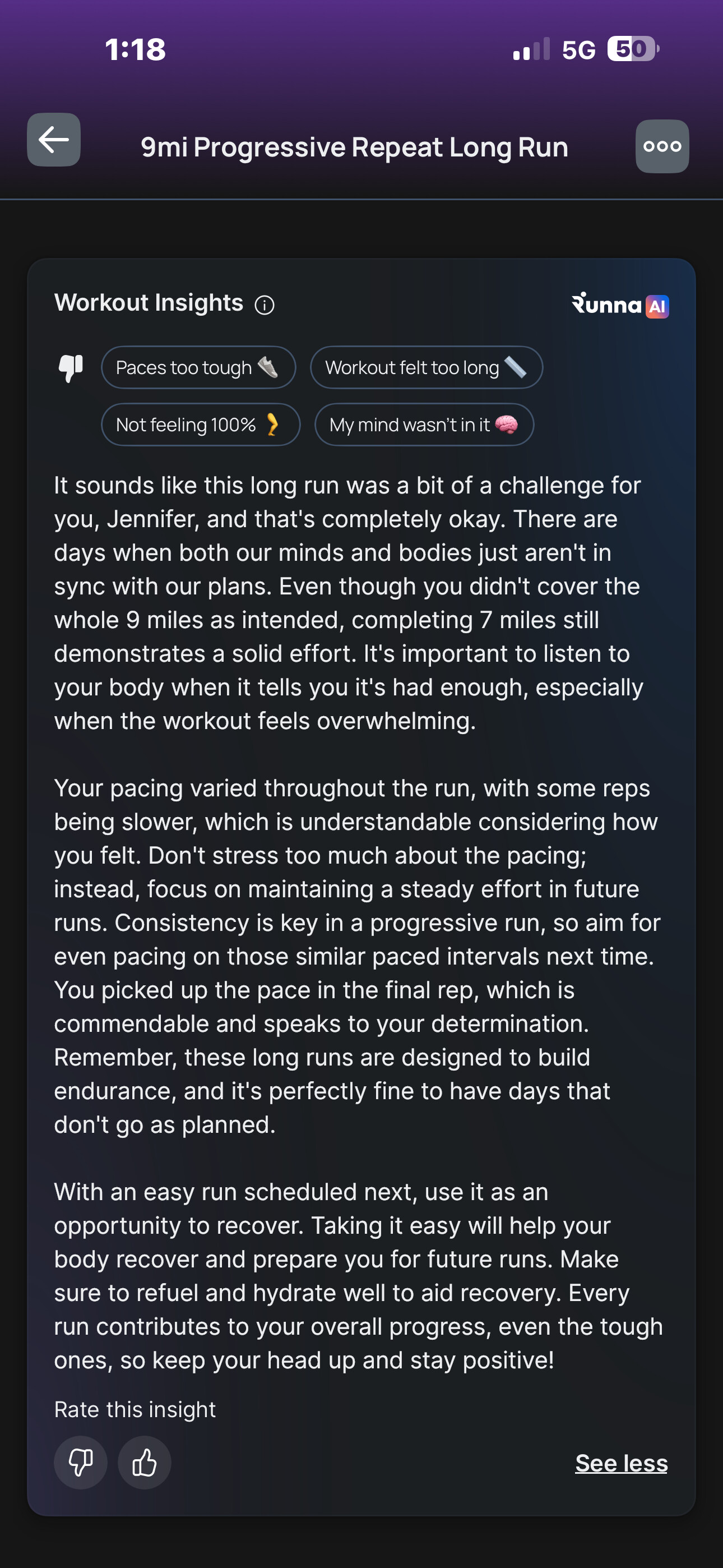Viewport: 723px width, 1568px height.
Task: Tap the filled thumbs-down feedback icon
Action: pyautogui.click(x=71, y=368)
